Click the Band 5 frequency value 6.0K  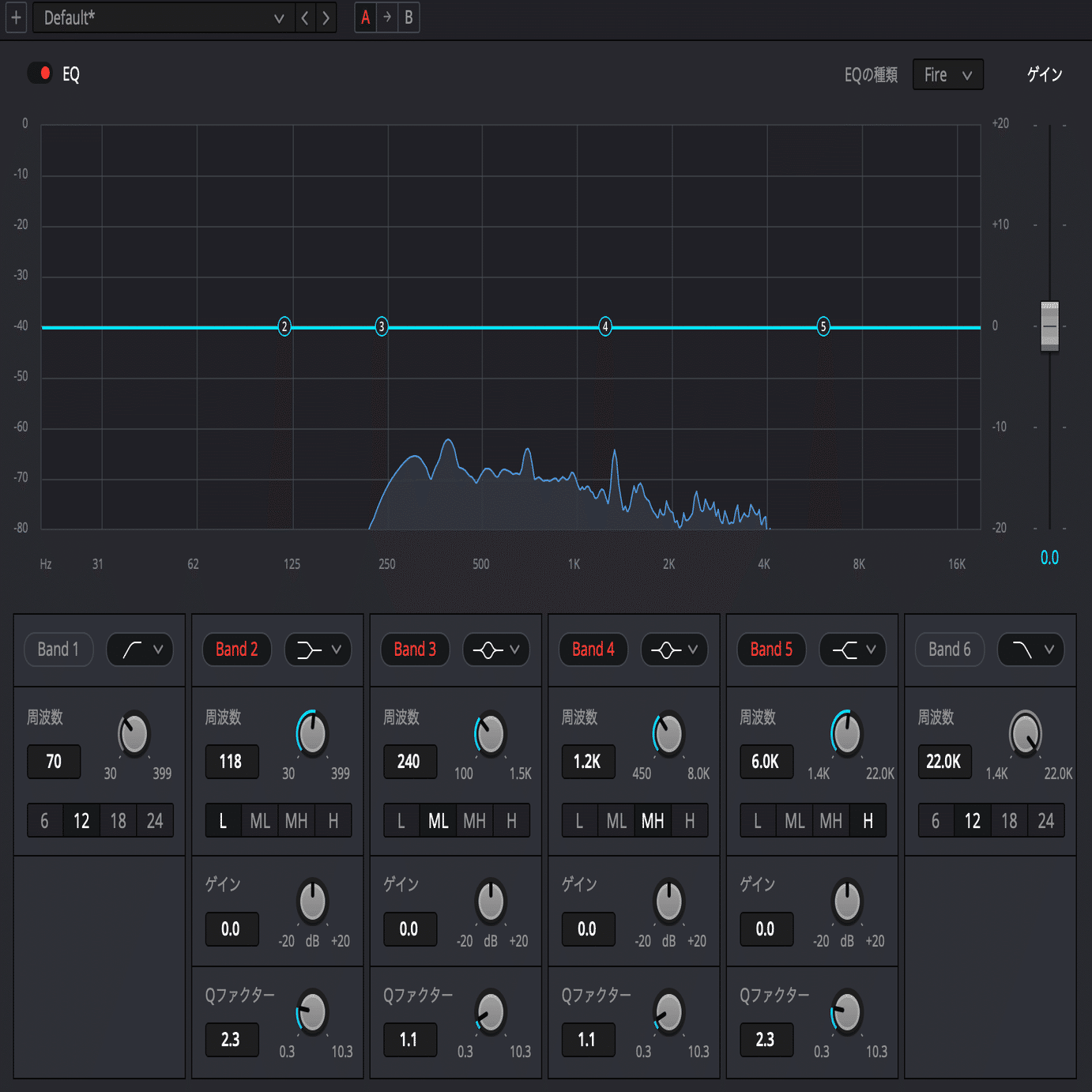coord(766,762)
